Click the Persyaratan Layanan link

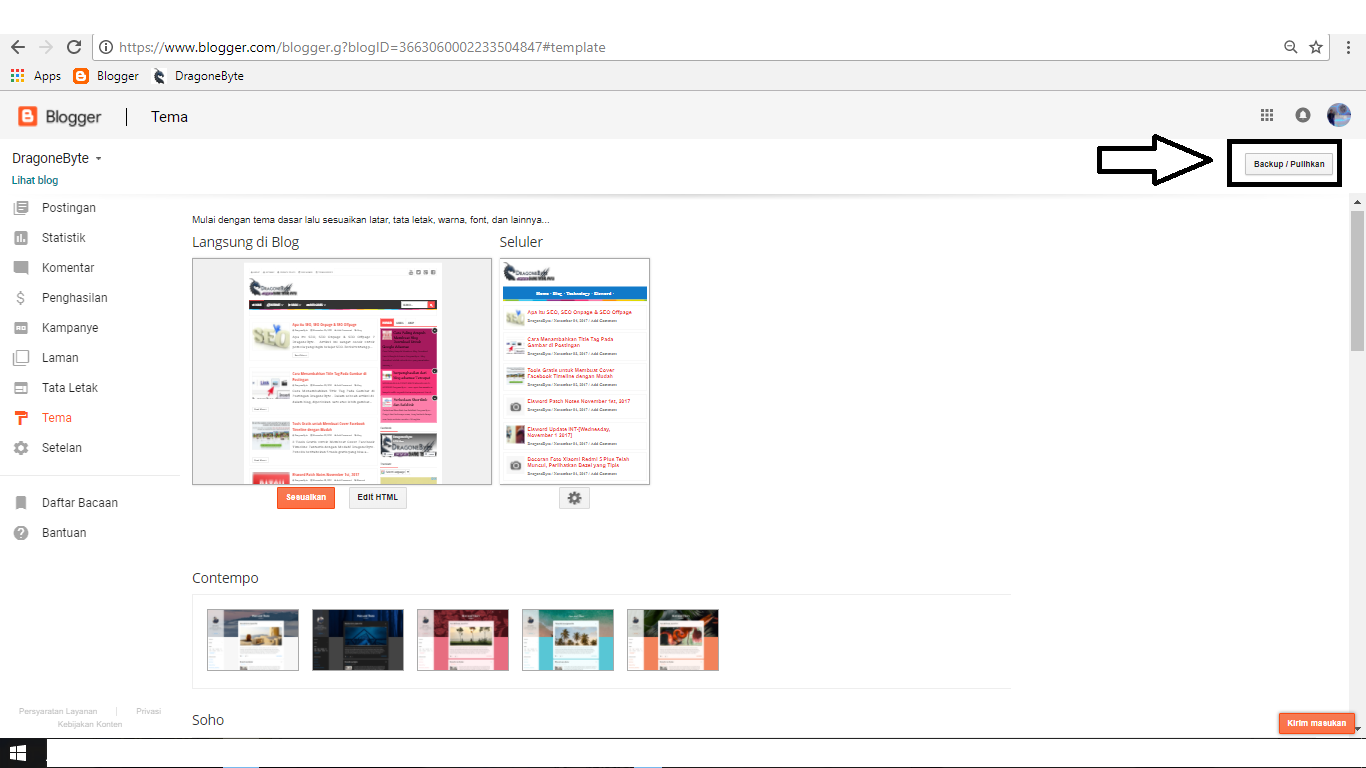[58, 711]
